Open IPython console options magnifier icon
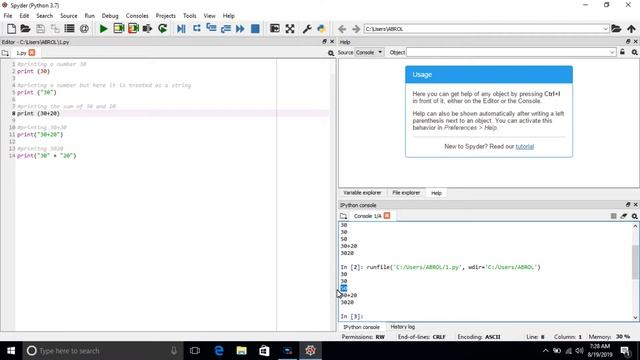The image size is (640, 360). pos(635,216)
